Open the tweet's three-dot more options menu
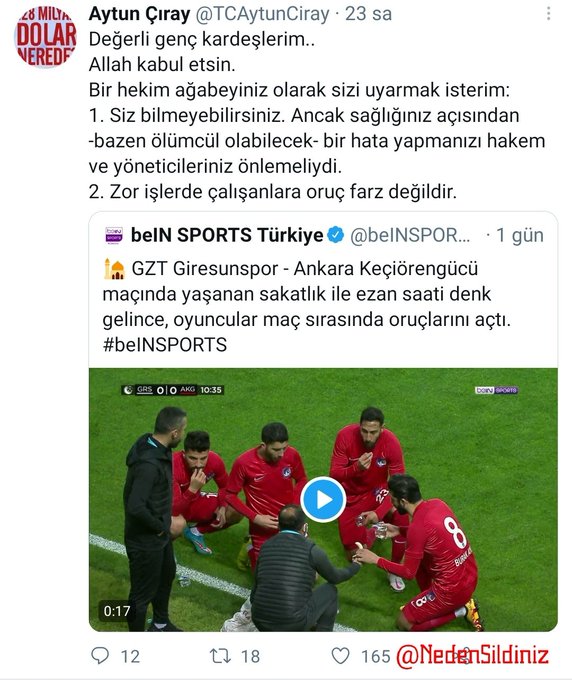The image size is (572, 680). [549, 13]
